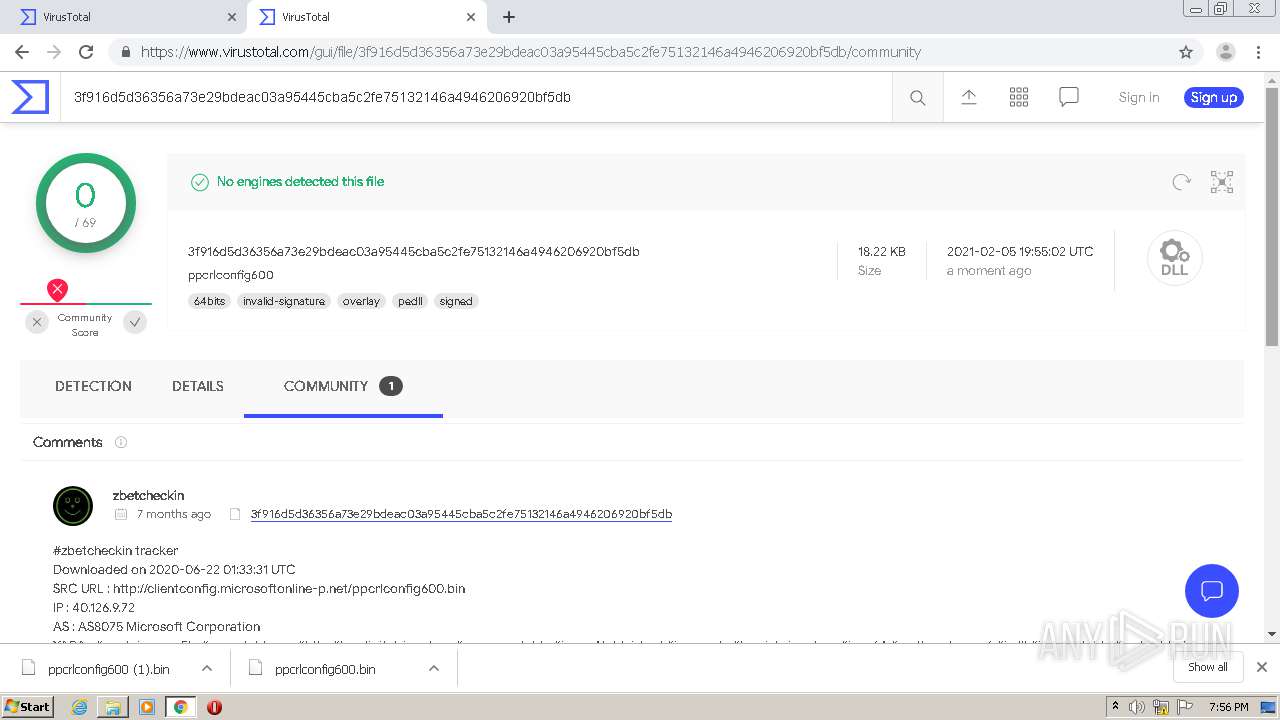Viewport: 1280px width, 720px height.
Task: Click the 64bits tag
Action: [x=210, y=301]
